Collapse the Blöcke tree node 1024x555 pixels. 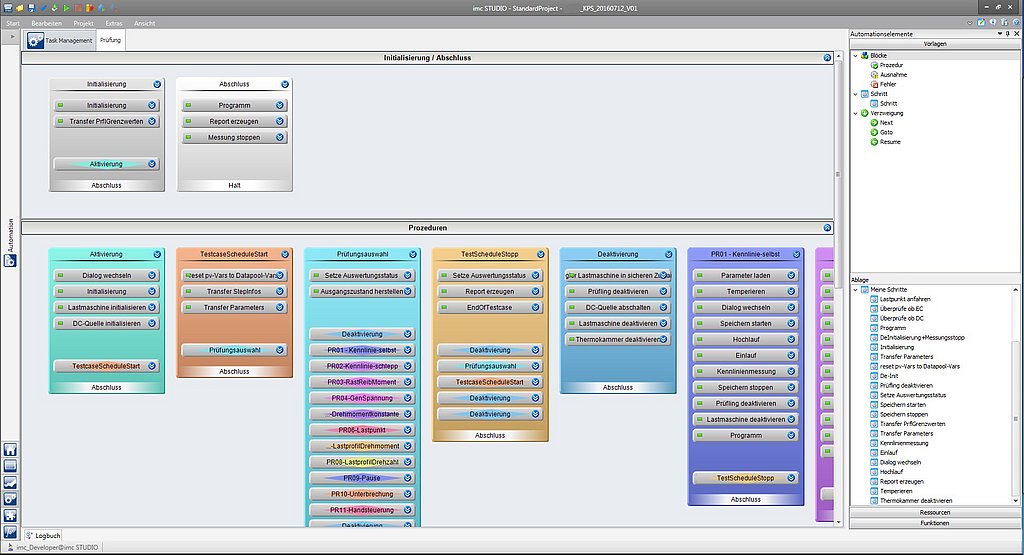855,55
